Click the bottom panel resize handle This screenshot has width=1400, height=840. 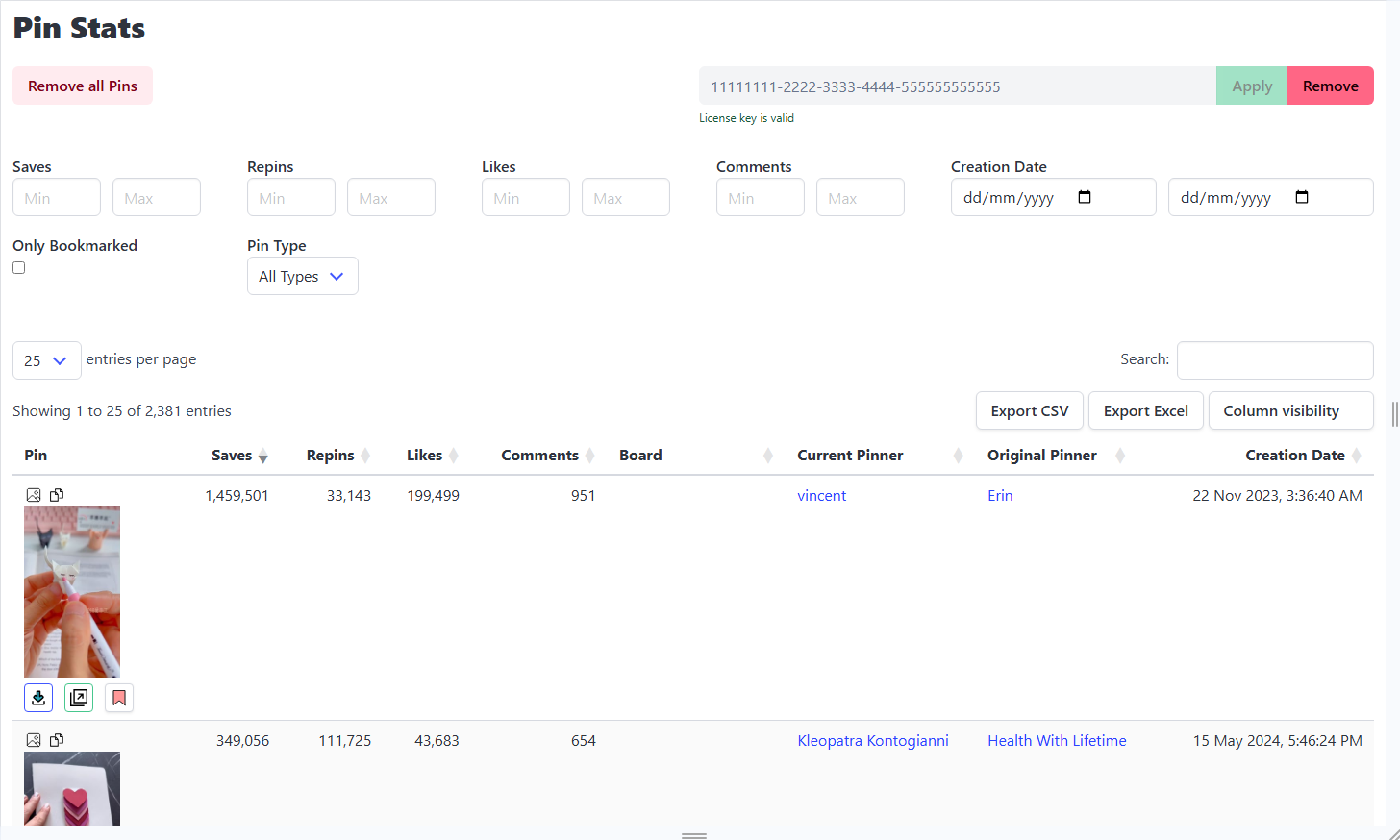coord(694,836)
